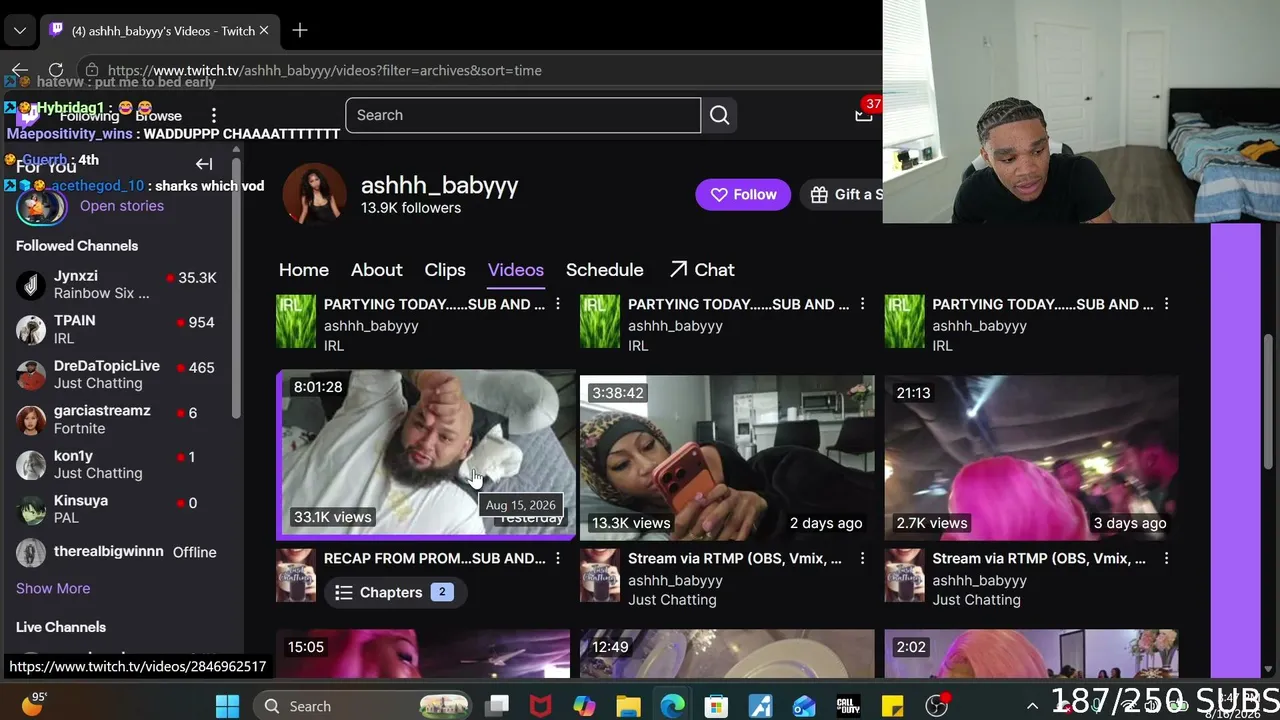The width and height of the screenshot is (1280, 720).
Task: Show more followed channels
Action: (x=53, y=588)
